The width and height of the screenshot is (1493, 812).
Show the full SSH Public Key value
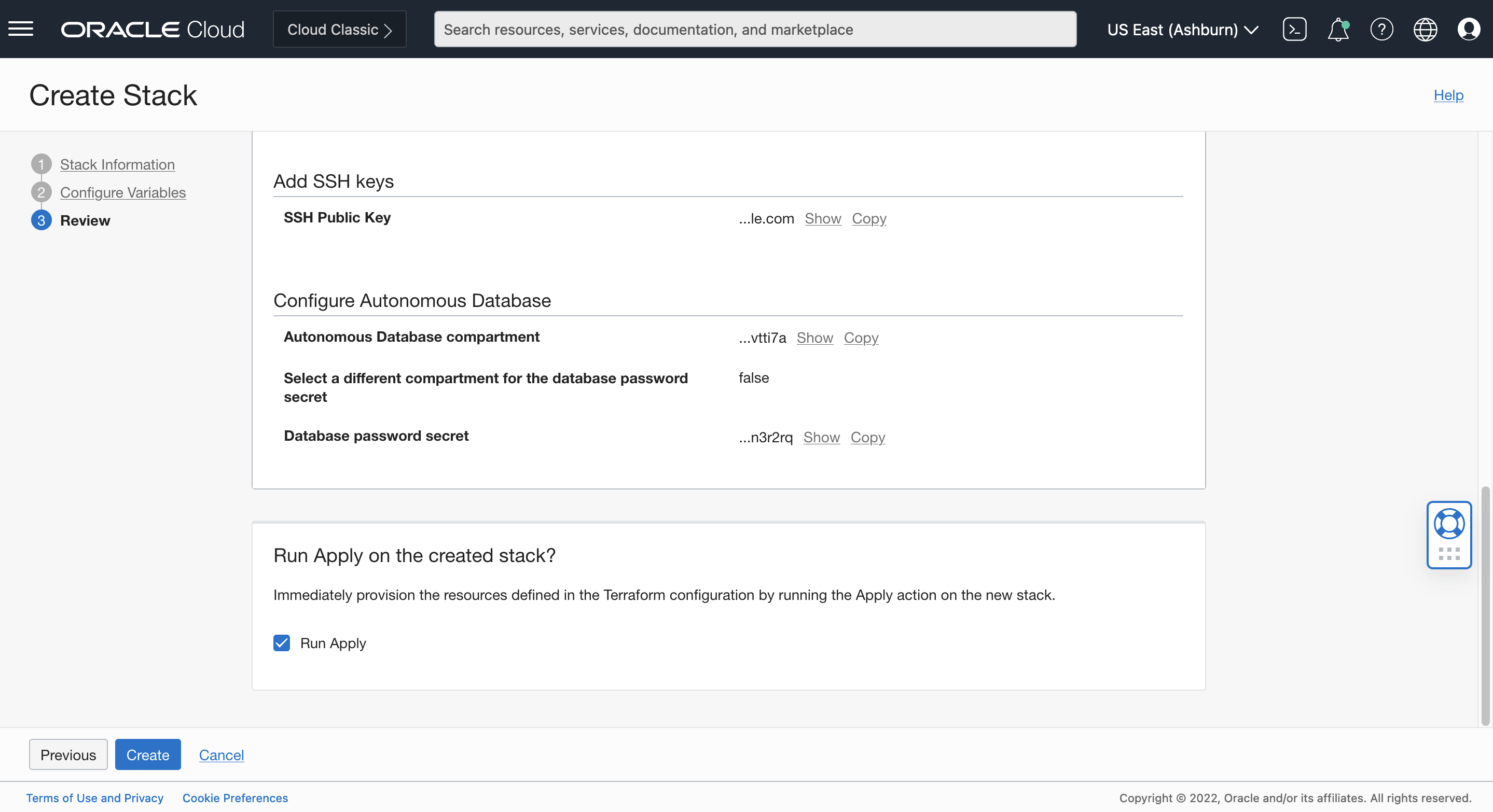[x=822, y=218]
